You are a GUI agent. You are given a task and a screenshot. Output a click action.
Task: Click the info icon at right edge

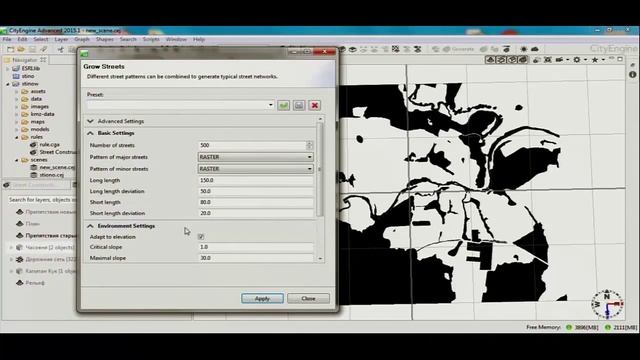coord(632,75)
